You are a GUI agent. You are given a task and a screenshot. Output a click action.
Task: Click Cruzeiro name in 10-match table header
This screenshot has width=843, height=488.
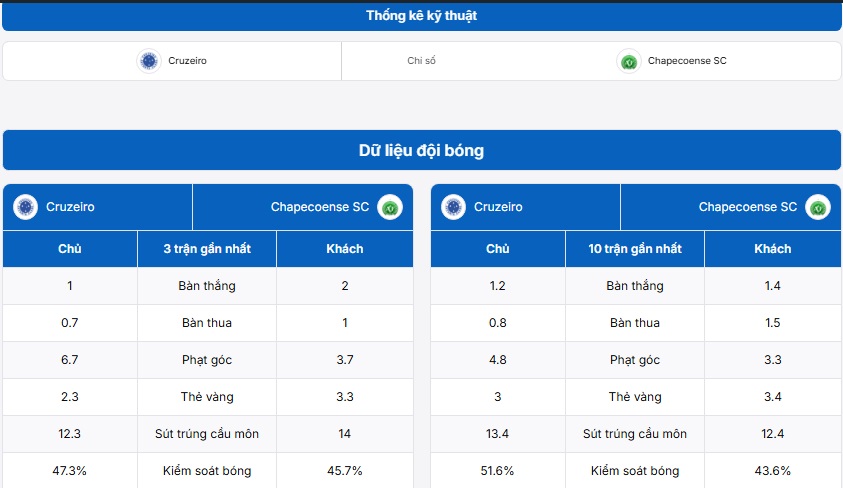click(498, 207)
